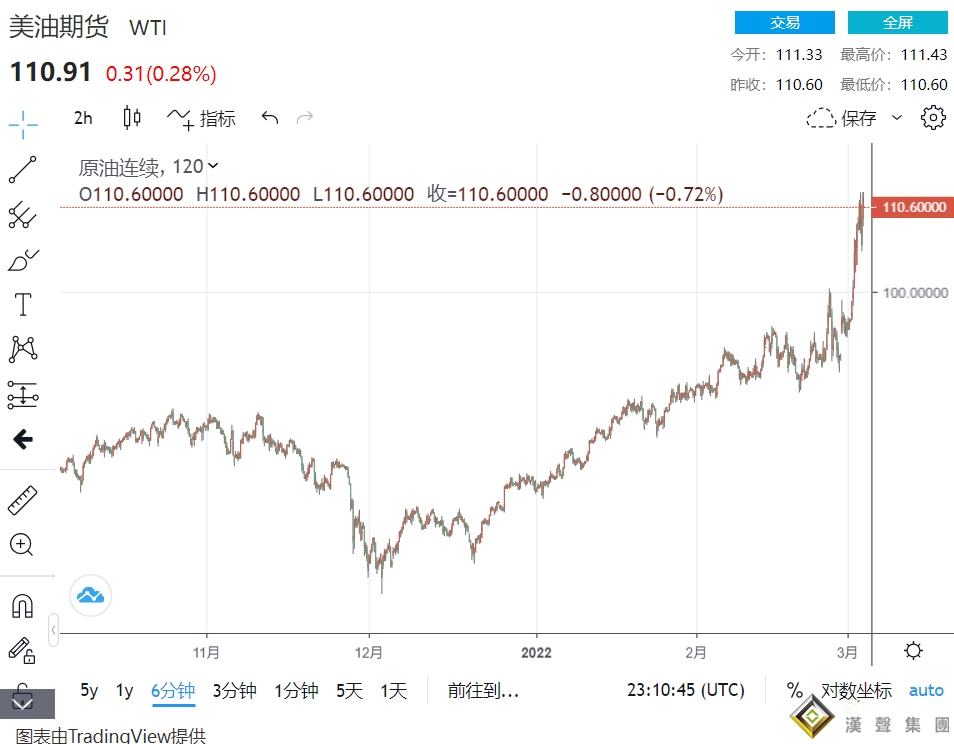Open the 保存 save options chevron
954x744 pixels.
897,118
